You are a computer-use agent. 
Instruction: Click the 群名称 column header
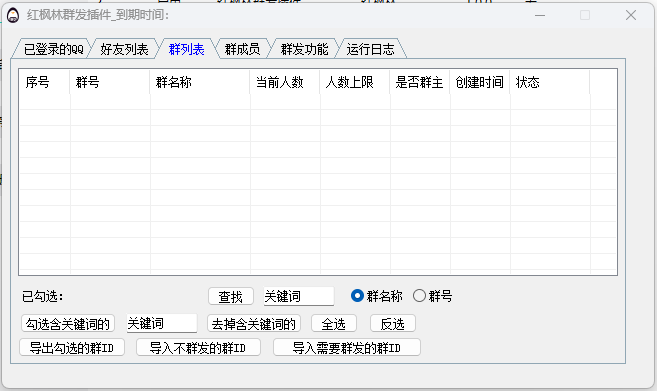pyautogui.click(x=199, y=82)
